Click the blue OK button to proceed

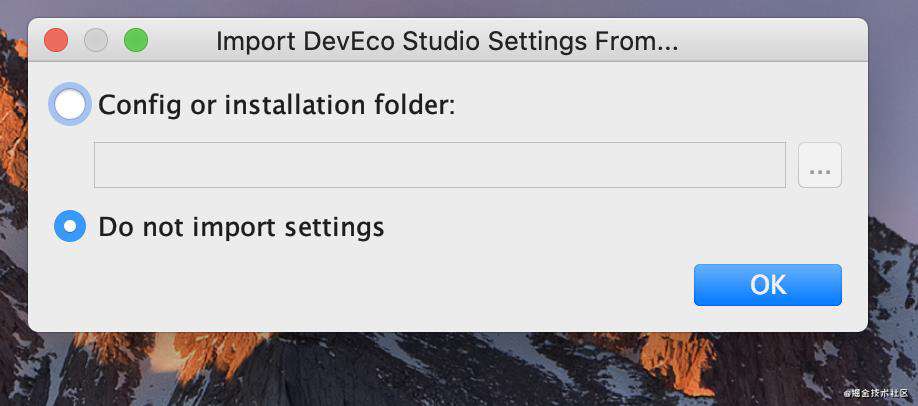point(768,285)
